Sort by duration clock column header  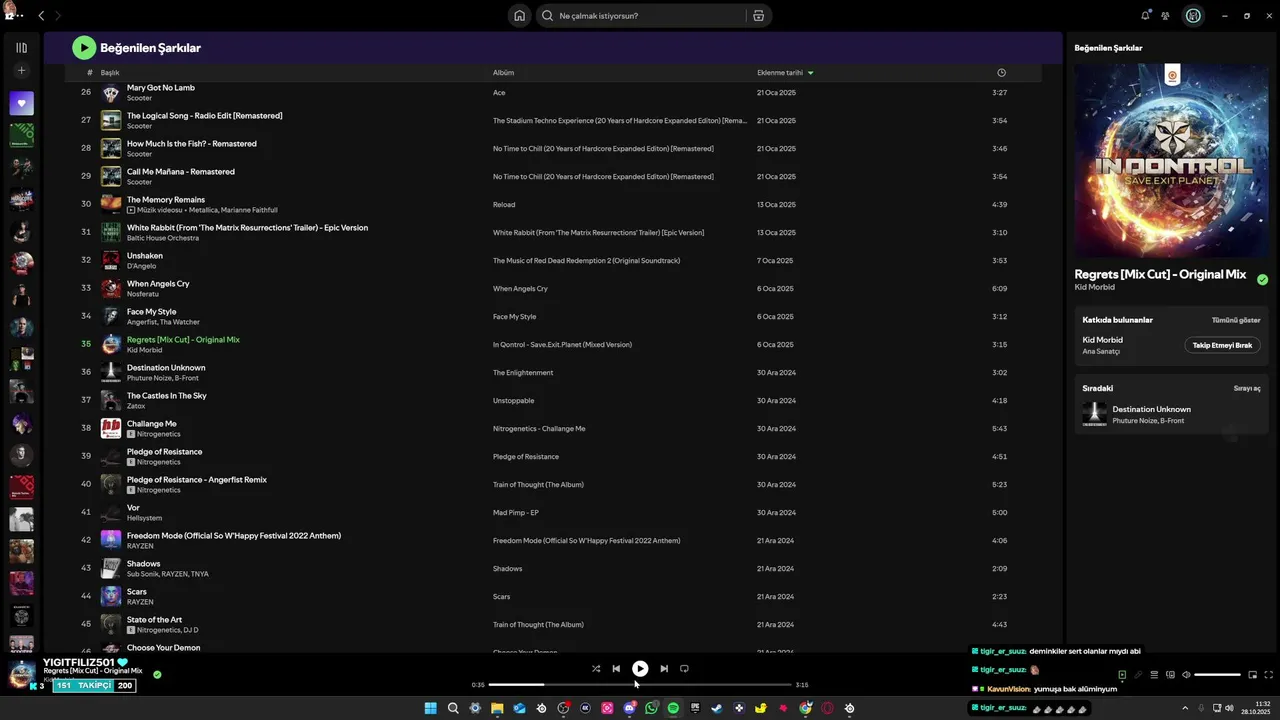tap(1001, 73)
